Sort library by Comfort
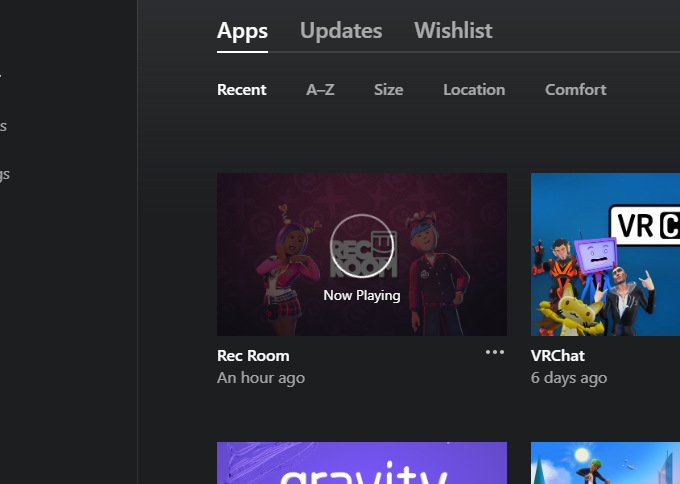This screenshot has width=680, height=484. click(575, 90)
